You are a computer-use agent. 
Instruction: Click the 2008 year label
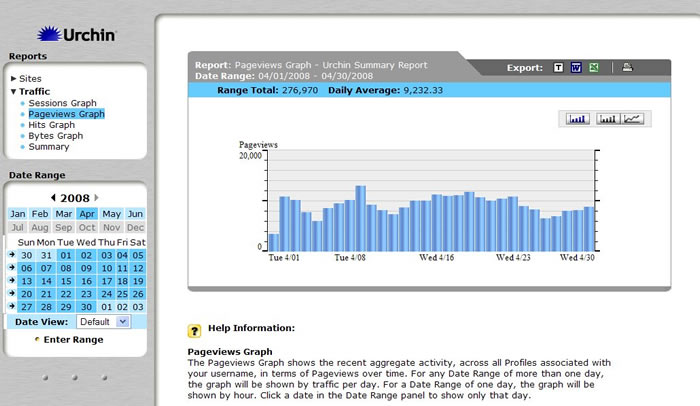click(x=75, y=198)
